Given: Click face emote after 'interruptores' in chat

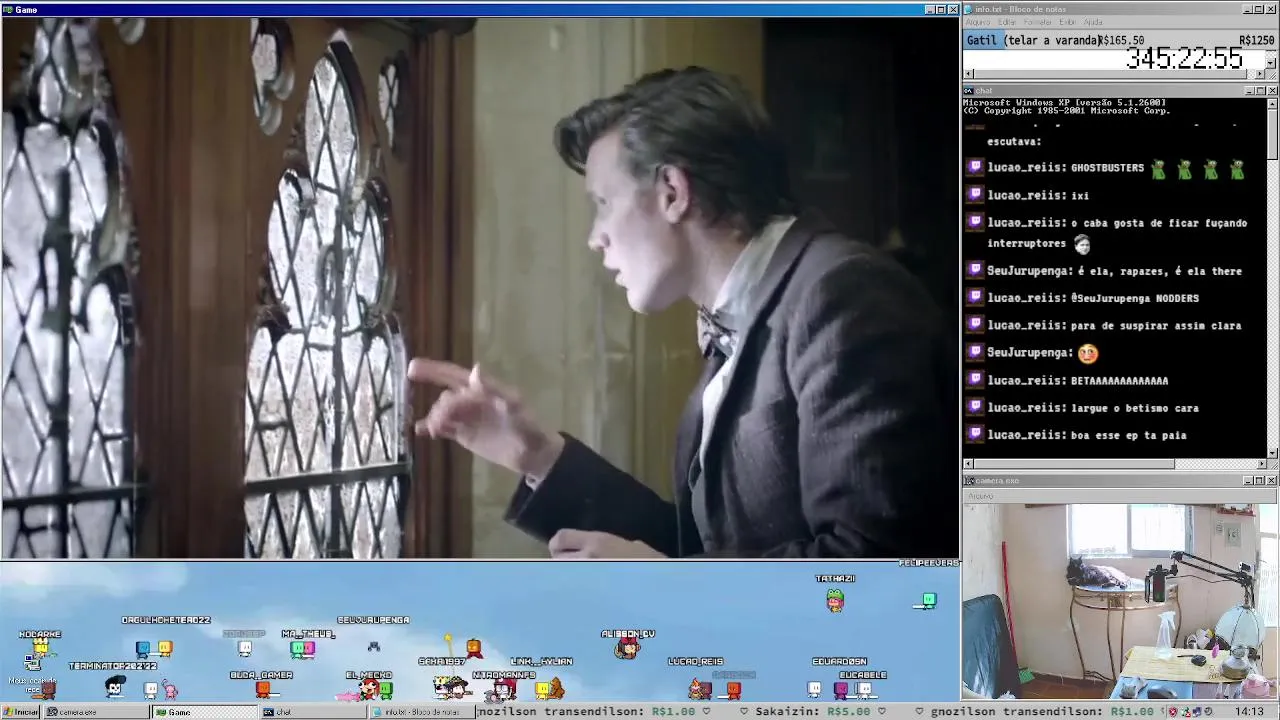Looking at the screenshot, I should (x=1081, y=243).
